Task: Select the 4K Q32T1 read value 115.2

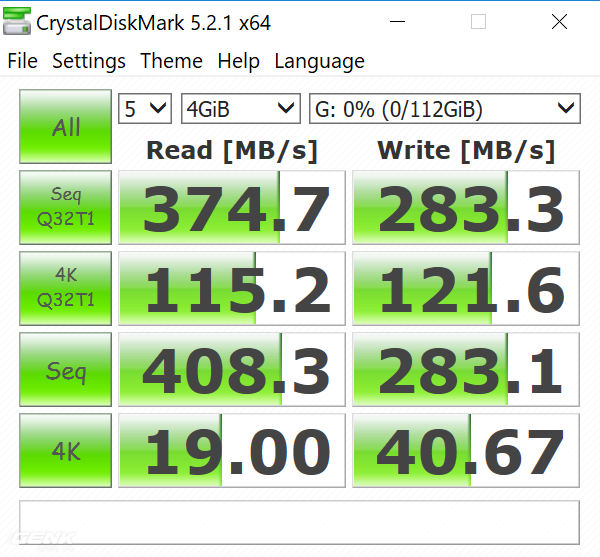Action: [x=232, y=288]
